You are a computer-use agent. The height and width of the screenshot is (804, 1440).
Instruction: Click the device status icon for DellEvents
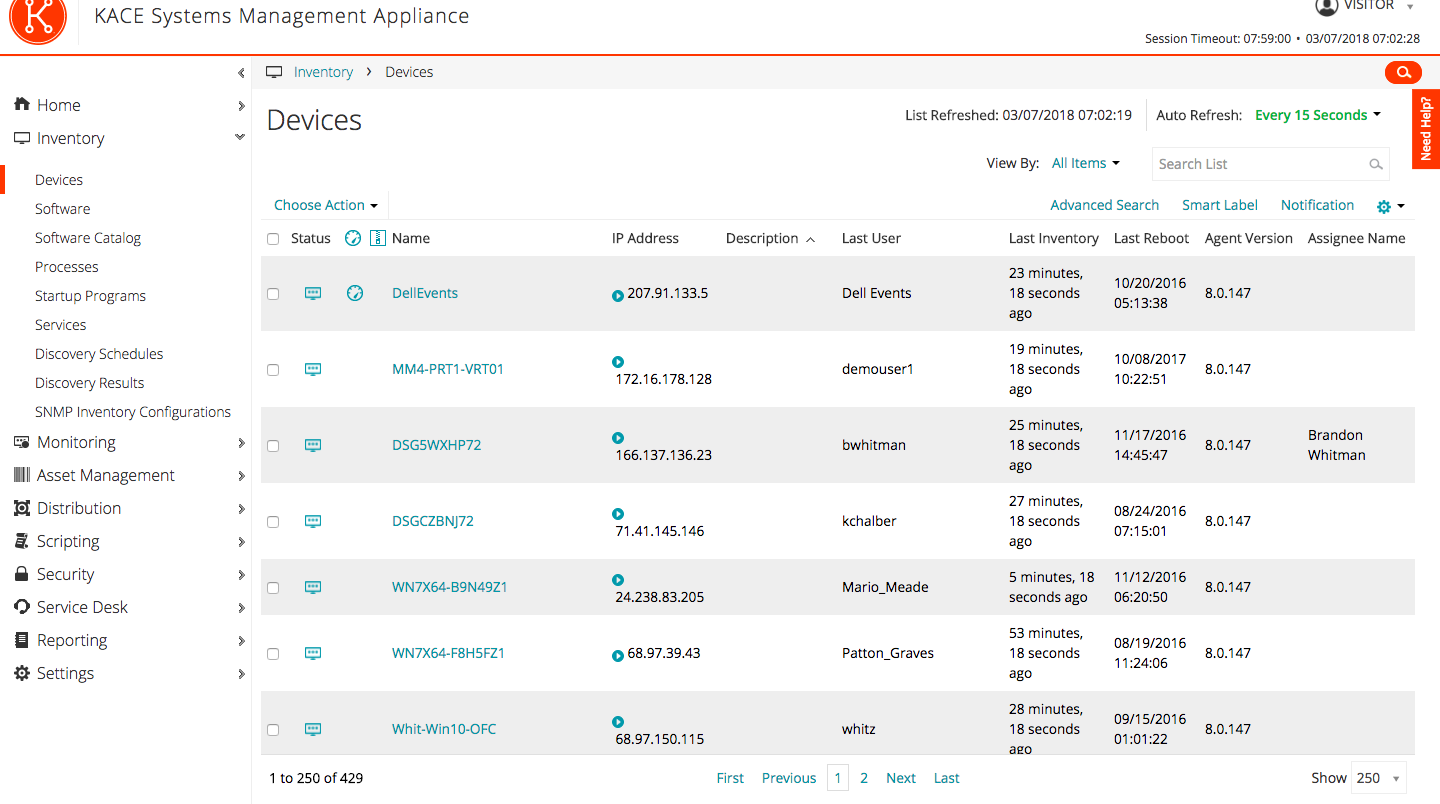(x=313, y=293)
